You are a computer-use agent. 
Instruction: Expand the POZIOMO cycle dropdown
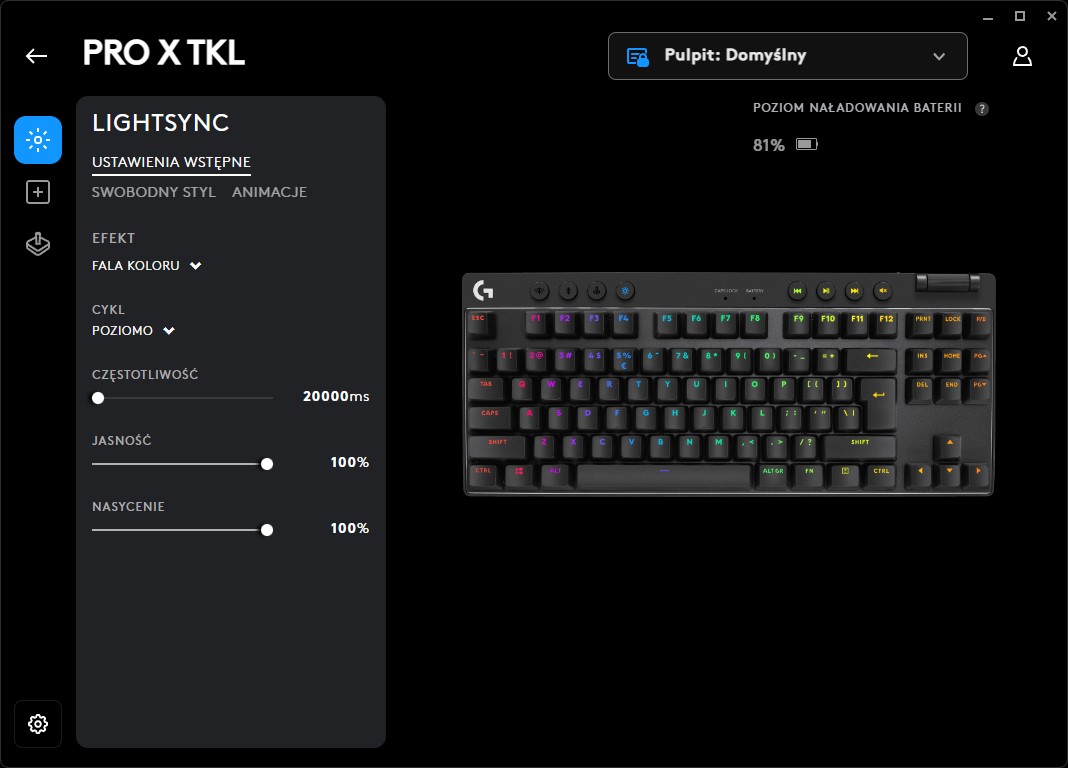click(134, 330)
